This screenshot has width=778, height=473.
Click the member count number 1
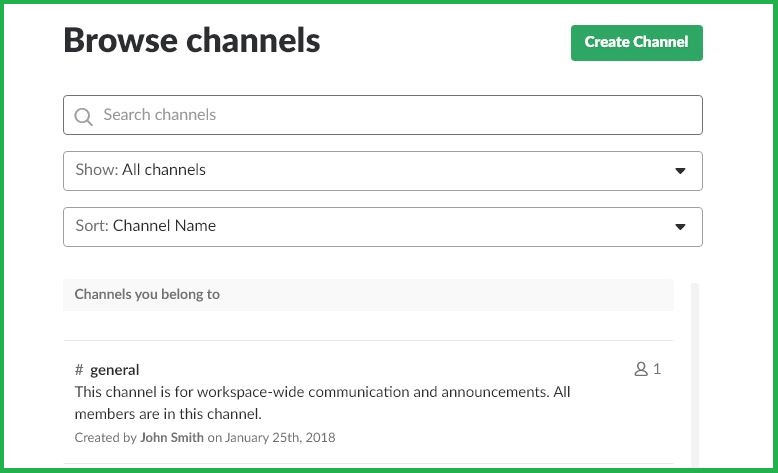tap(657, 369)
